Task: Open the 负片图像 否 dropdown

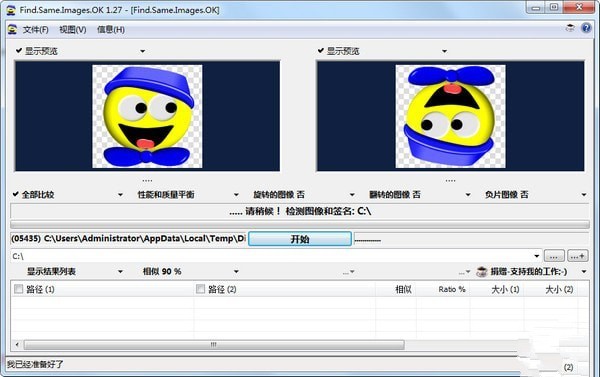Action: [x=584, y=195]
